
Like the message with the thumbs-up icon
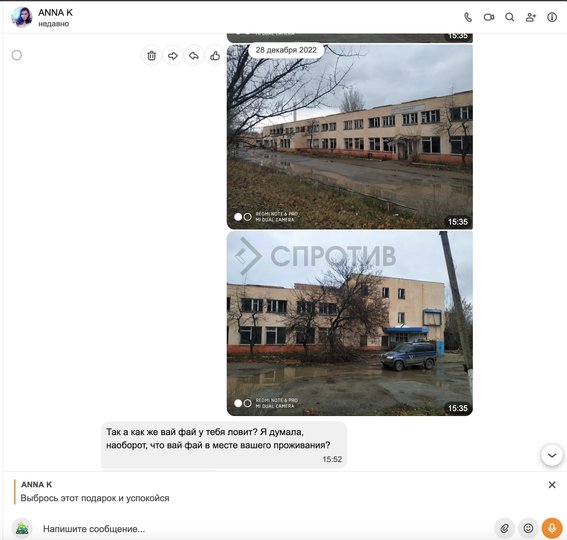tap(215, 56)
